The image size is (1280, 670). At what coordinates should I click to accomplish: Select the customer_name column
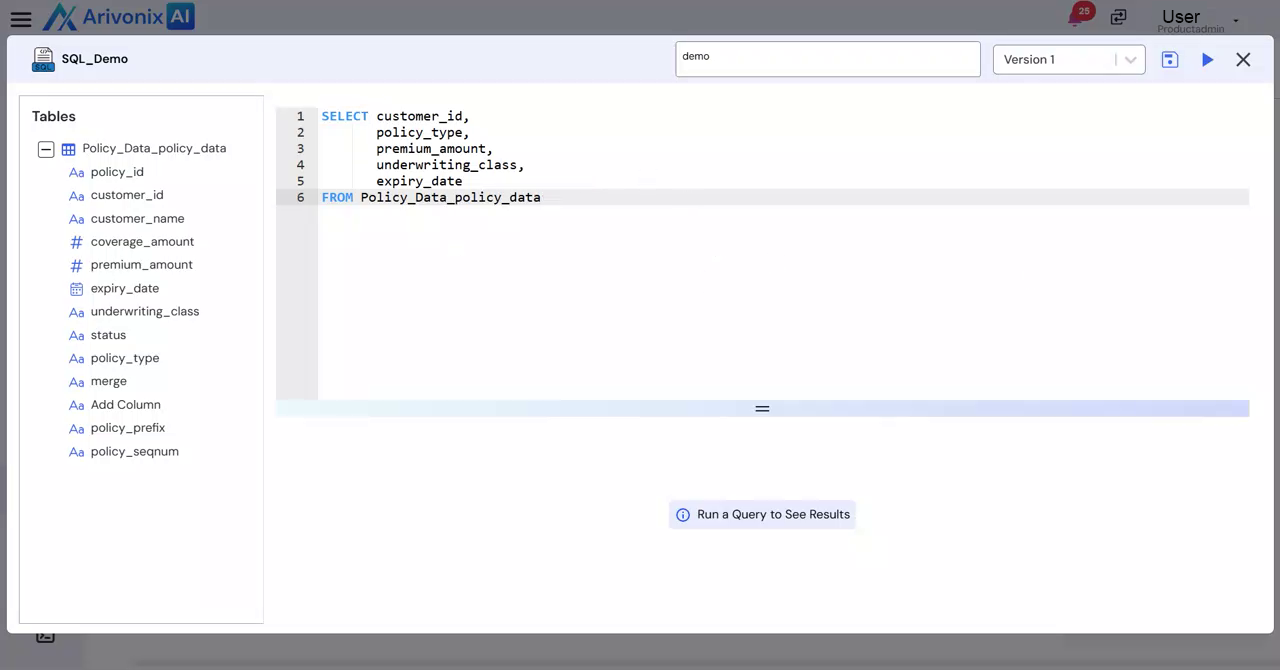(137, 219)
